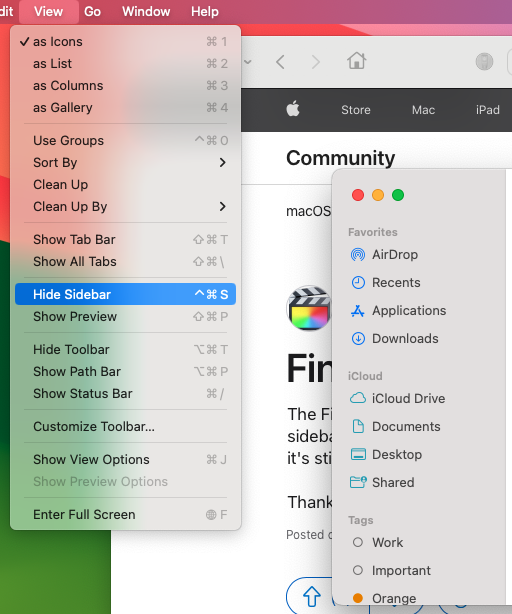Open the Mac link in Apple nav

coord(423,110)
